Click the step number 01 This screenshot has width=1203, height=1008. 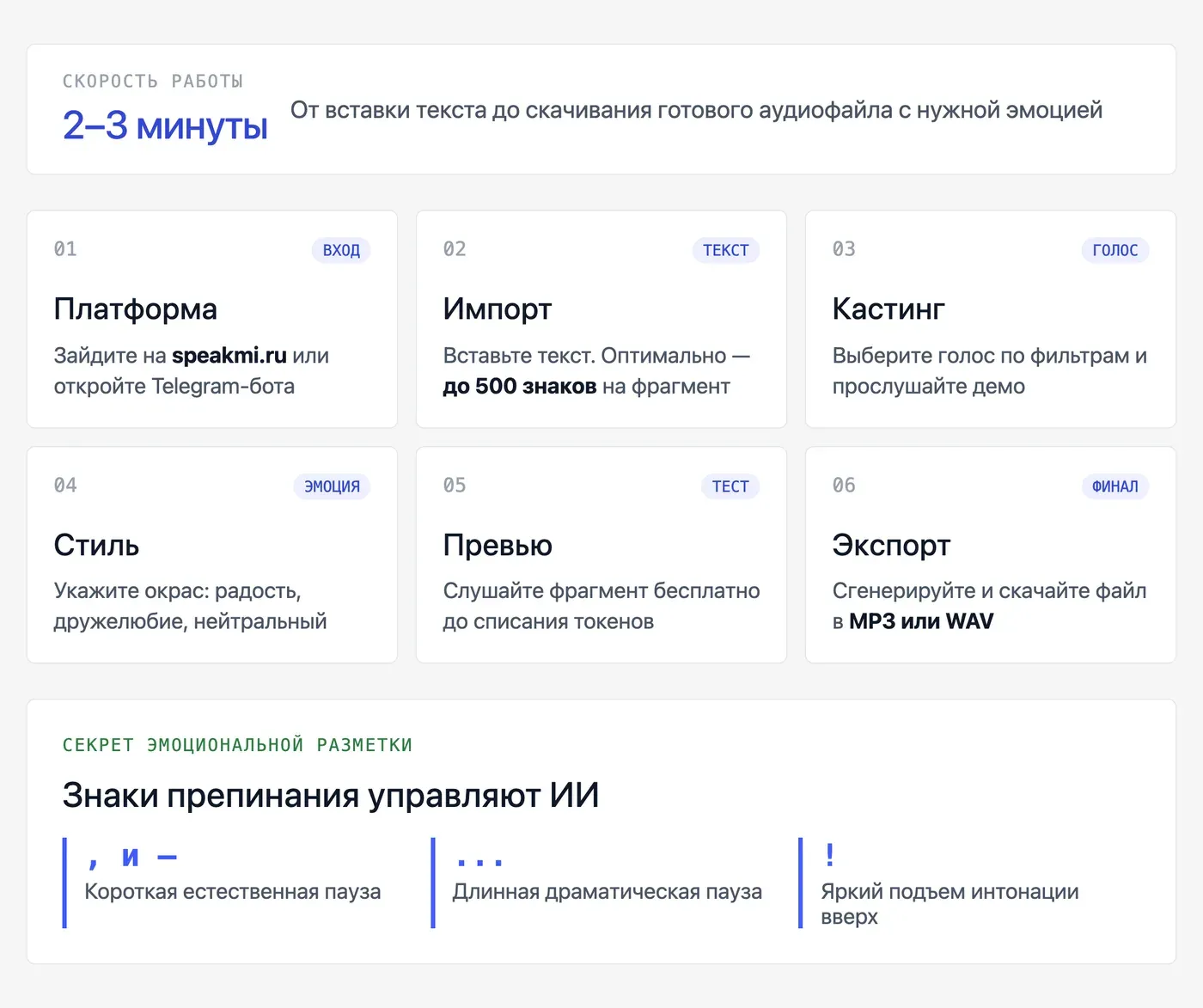pyautogui.click(x=65, y=249)
